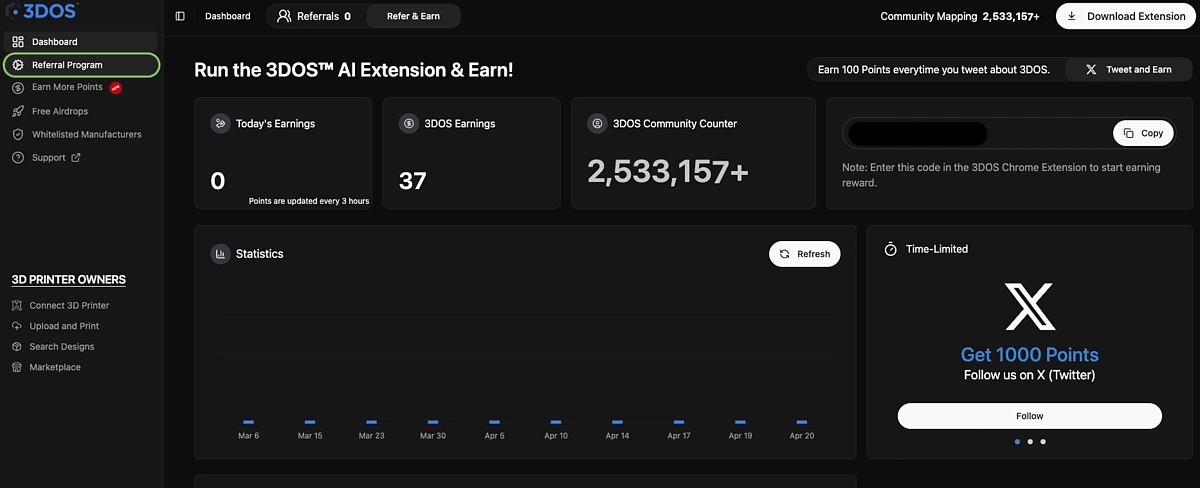Click the Referral Program gear icon
This screenshot has width=1200, height=488.
[18, 65]
